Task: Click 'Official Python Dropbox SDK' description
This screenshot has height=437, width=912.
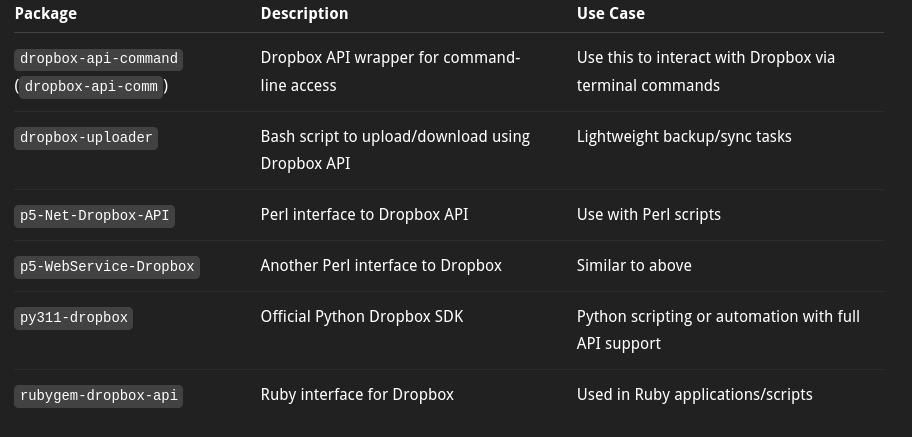Action: coord(362,317)
